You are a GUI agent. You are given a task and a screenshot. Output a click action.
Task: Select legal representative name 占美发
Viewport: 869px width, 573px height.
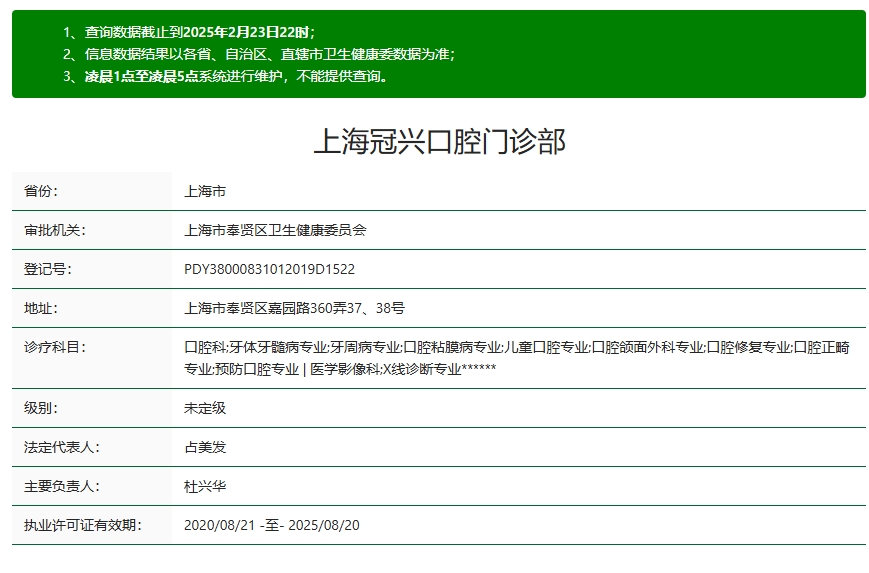tap(205, 447)
